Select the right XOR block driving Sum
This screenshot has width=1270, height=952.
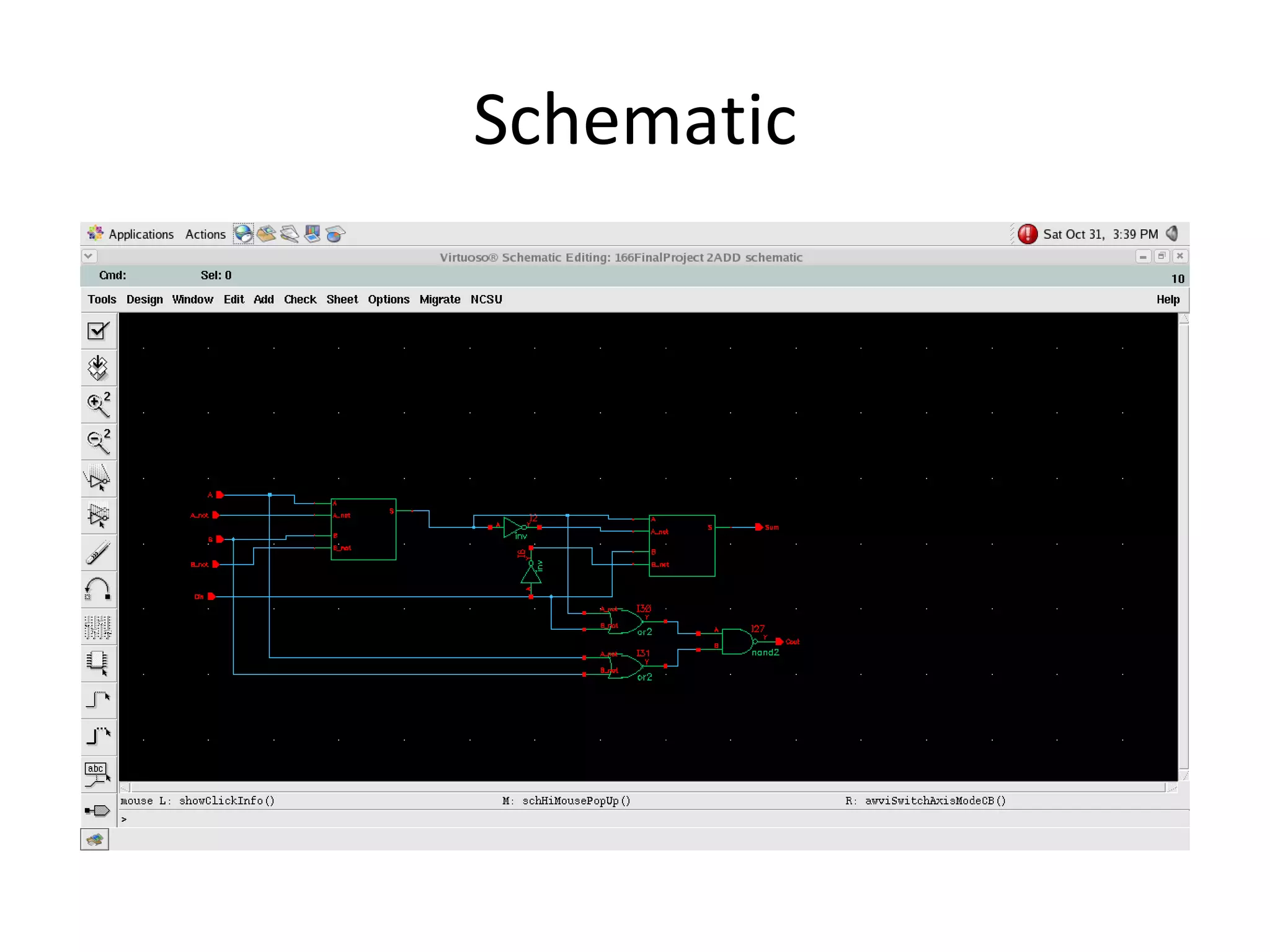(x=682, y=545)
